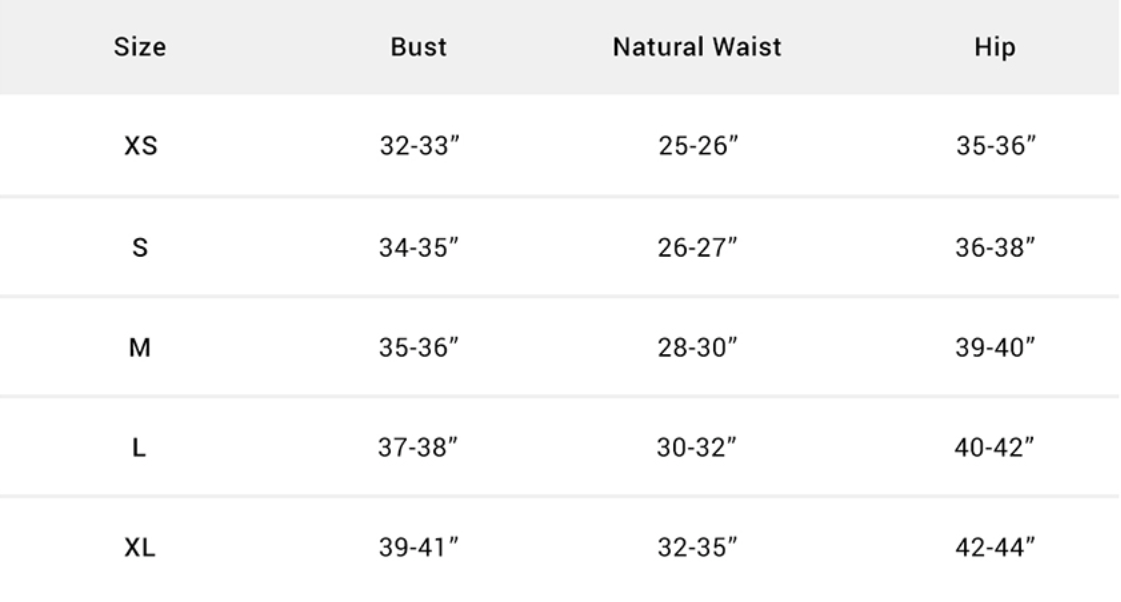
Task: Select the XL size row label
Action: (140, 548)
